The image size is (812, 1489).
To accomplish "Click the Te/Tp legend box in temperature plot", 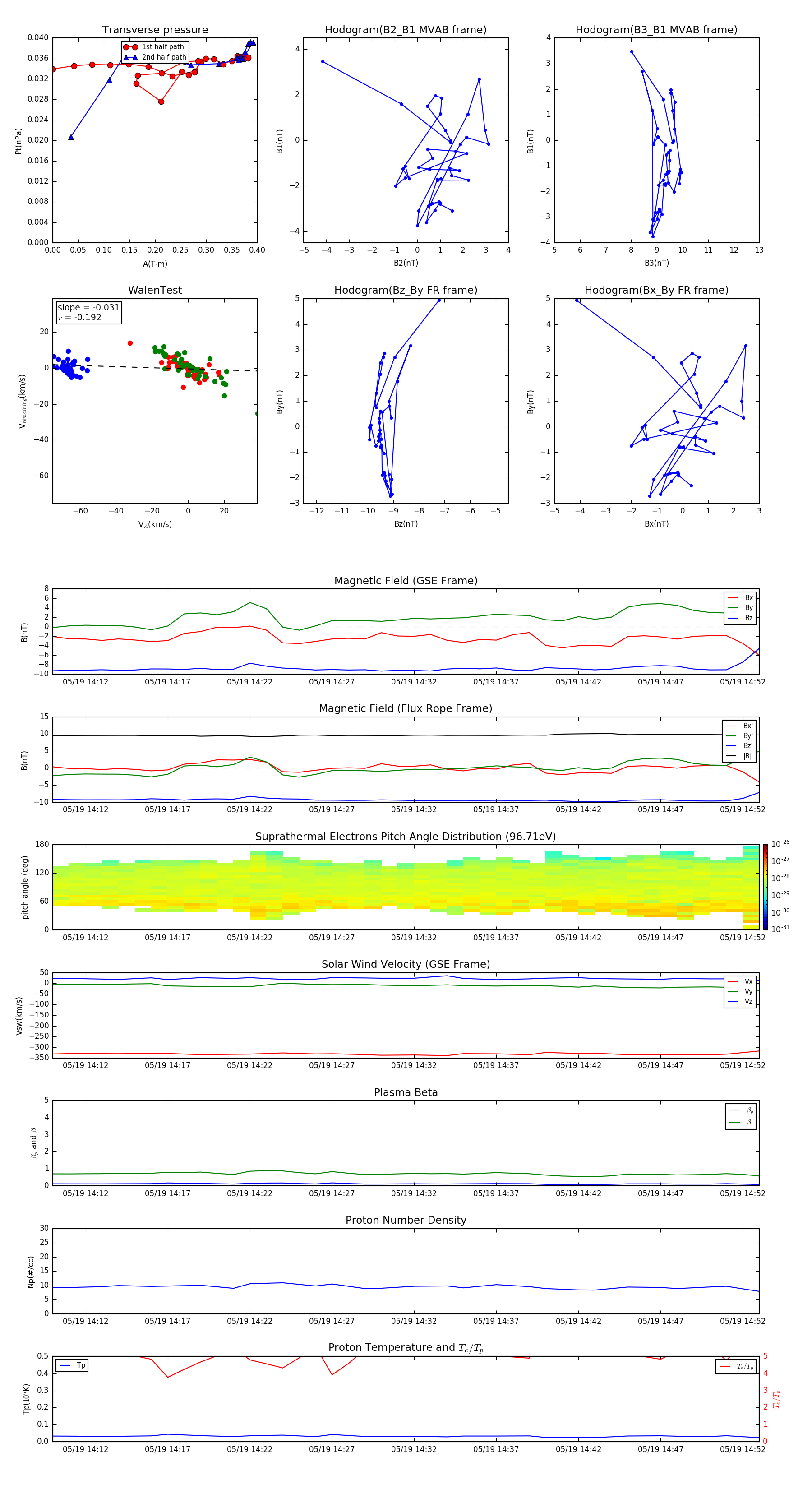I will coord(736,1366).
